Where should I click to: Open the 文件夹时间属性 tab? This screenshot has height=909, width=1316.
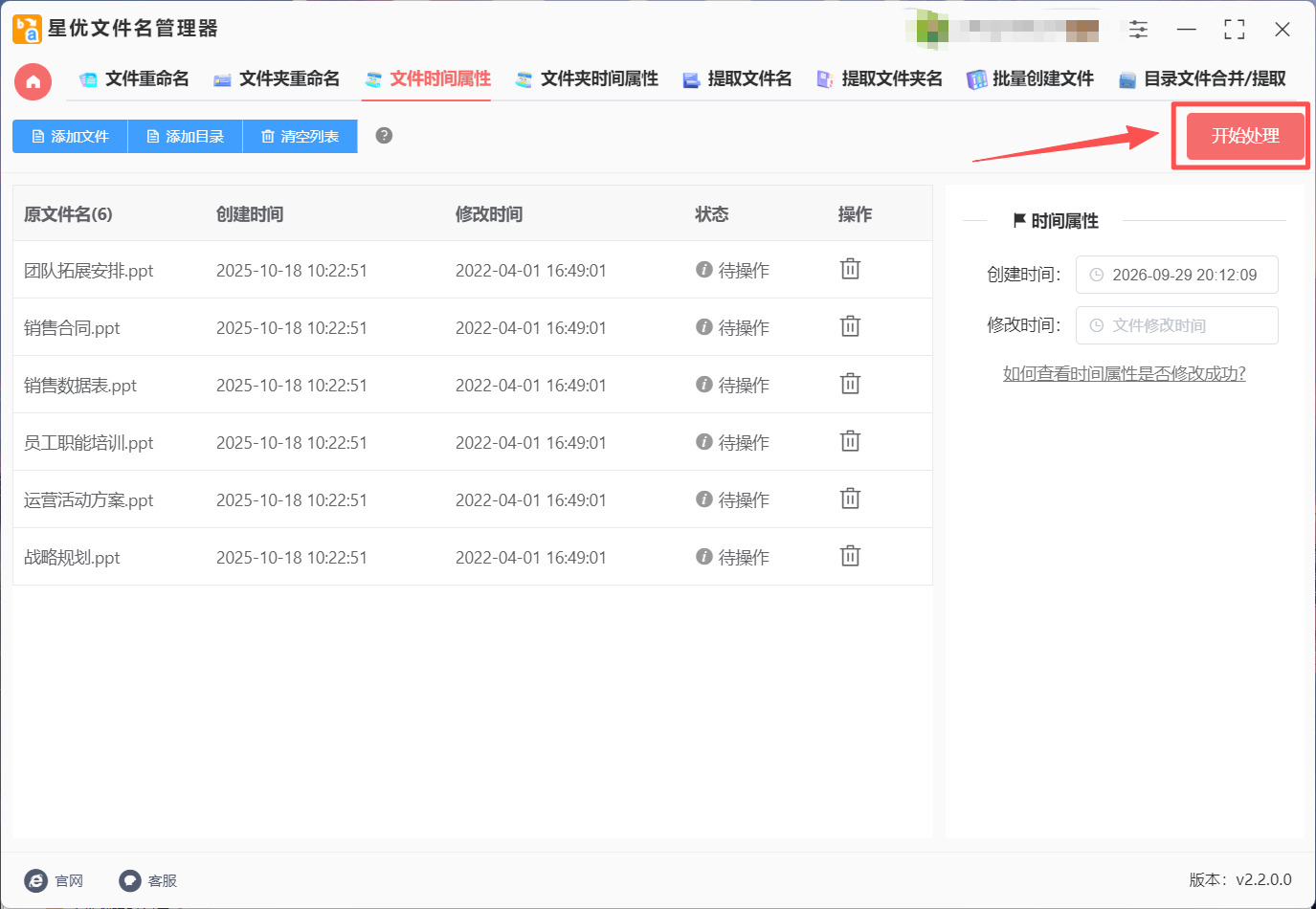[x=587, y=79]
